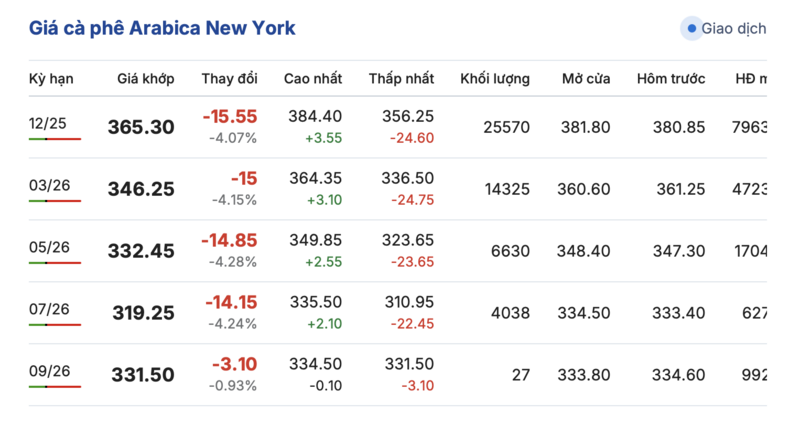This screenshot has width=800, height=423.
Task: Sort by the Giá khớp column header
Action: click(x=146, y=79)
